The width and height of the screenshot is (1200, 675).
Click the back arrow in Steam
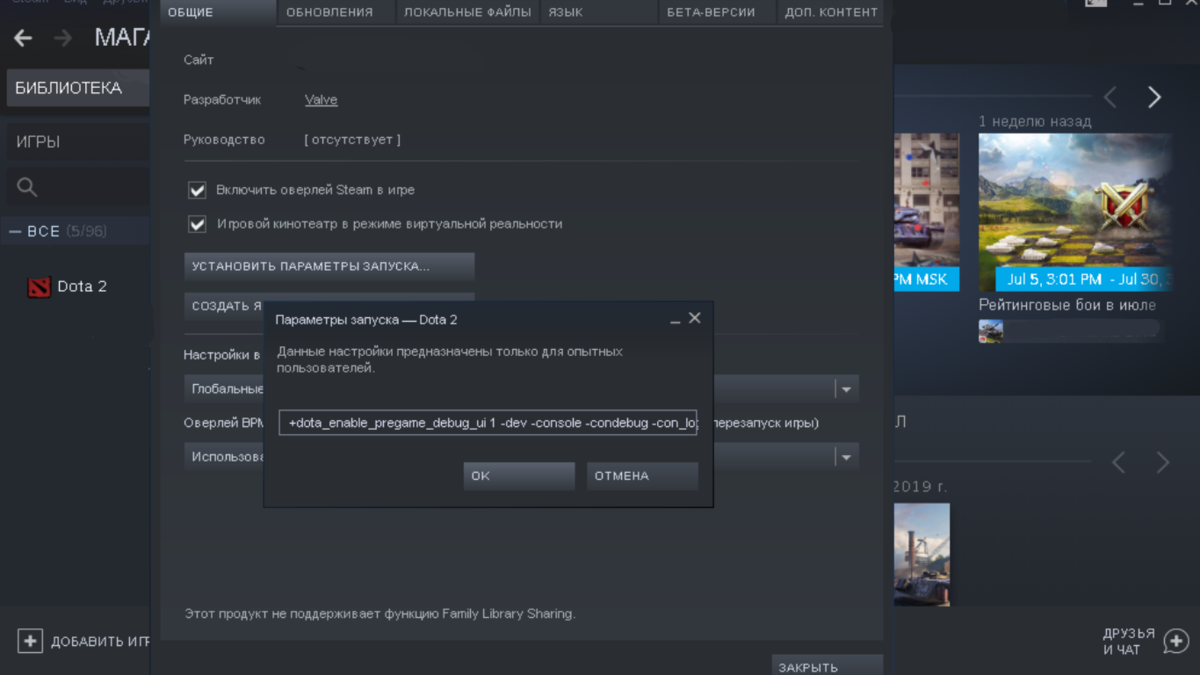(23, 38)
